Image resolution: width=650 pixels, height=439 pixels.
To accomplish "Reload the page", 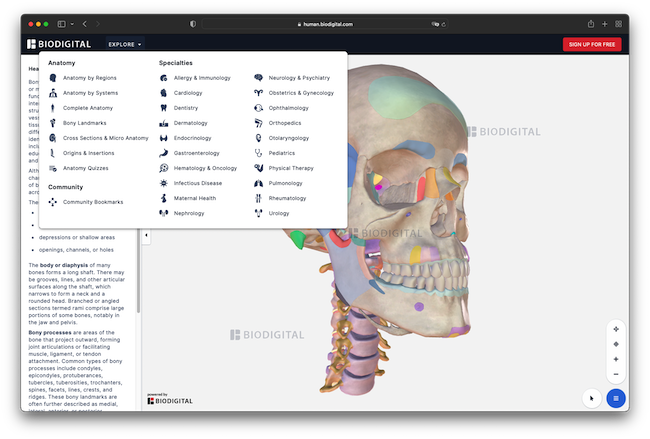I will tap(444, 24).
